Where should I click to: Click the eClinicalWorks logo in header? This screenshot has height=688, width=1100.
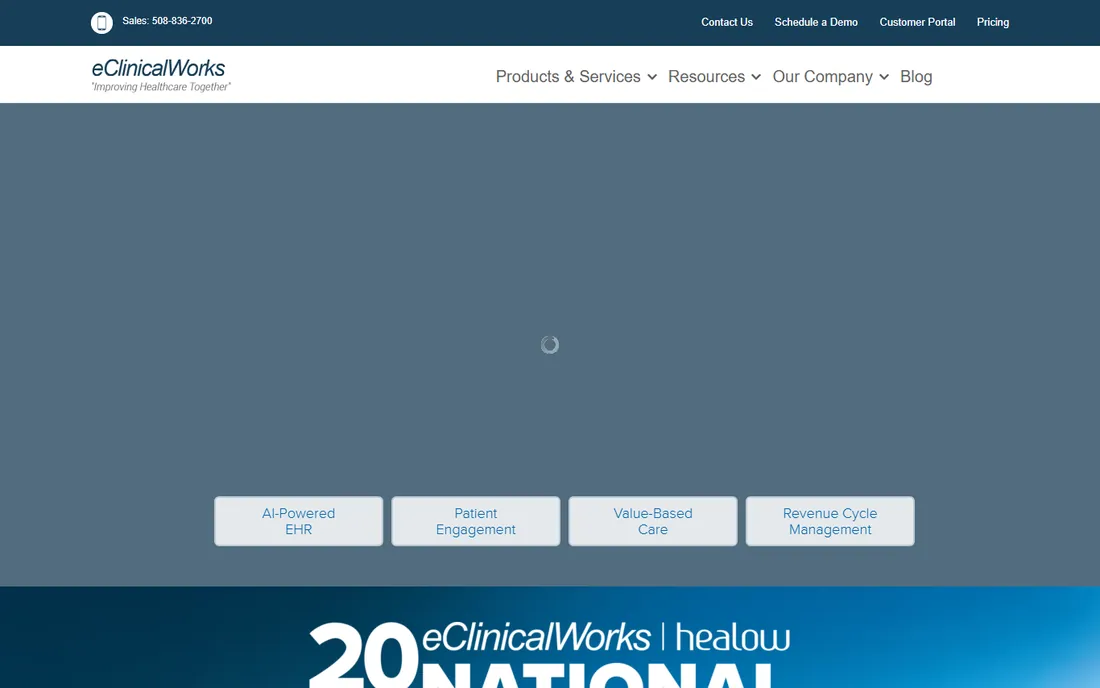(161, 75)
